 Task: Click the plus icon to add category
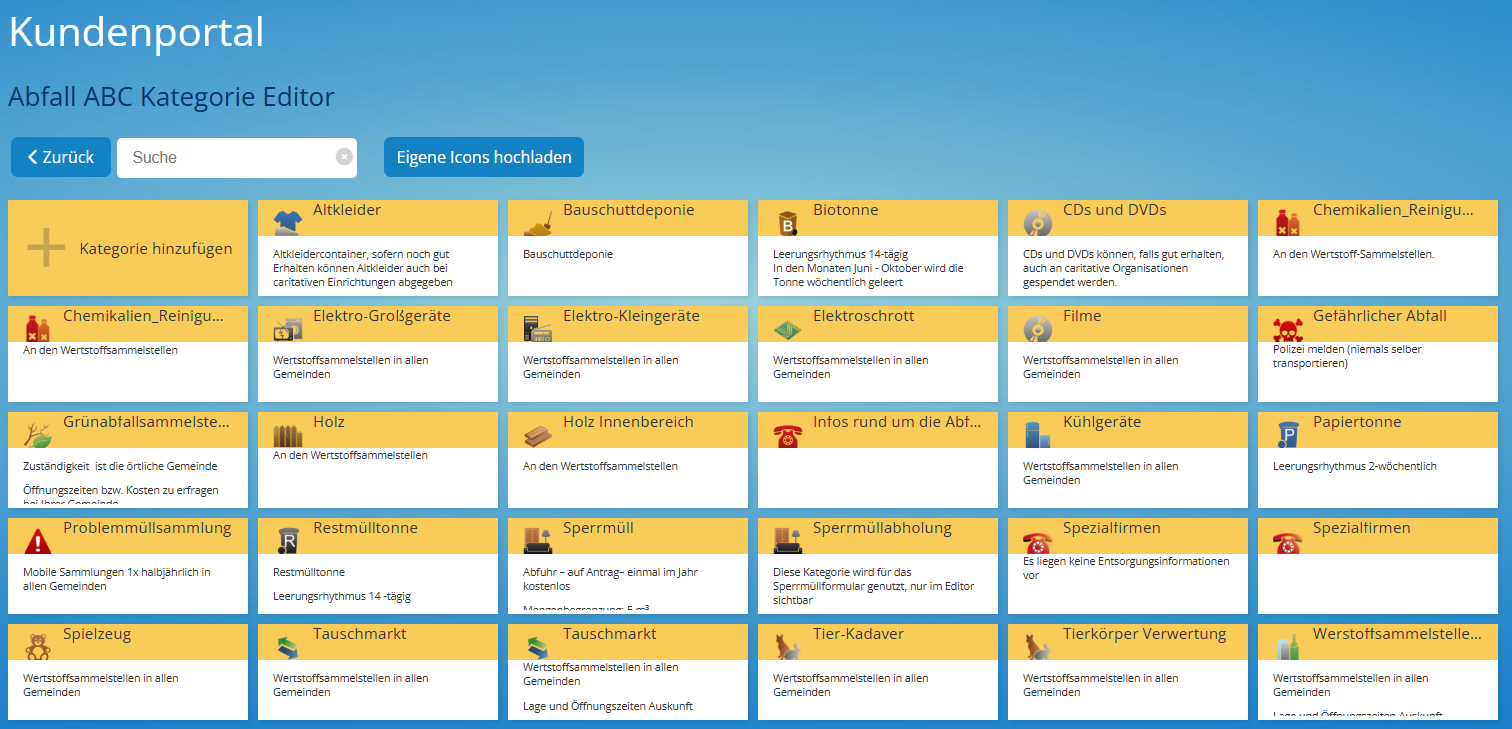[x=46, y=248]
